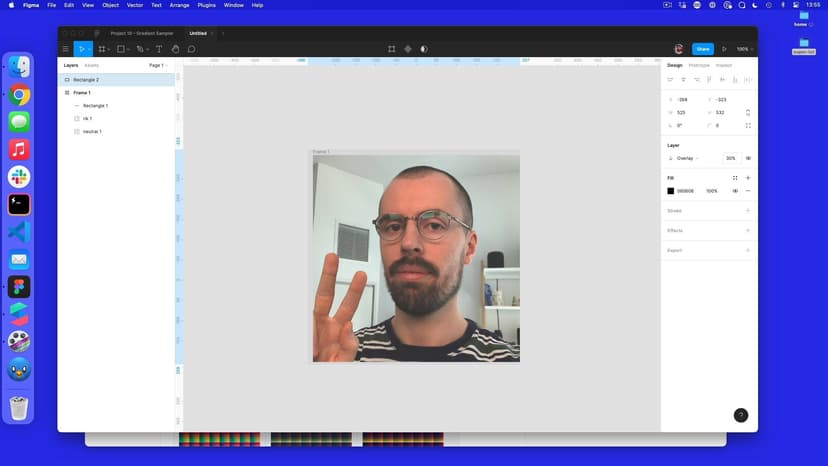This screenshot has width=828, height=466.
Task: Expand the Pen tool options arrow
Action: pyautogui.click(x=147, y=50)
